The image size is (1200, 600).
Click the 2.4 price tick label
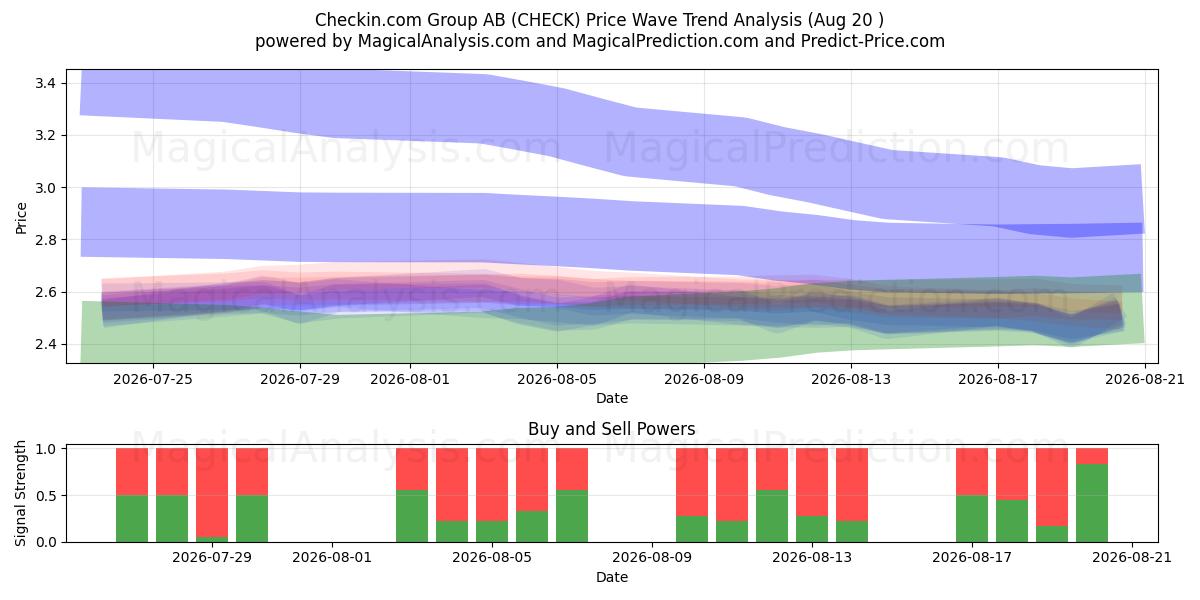48,345
